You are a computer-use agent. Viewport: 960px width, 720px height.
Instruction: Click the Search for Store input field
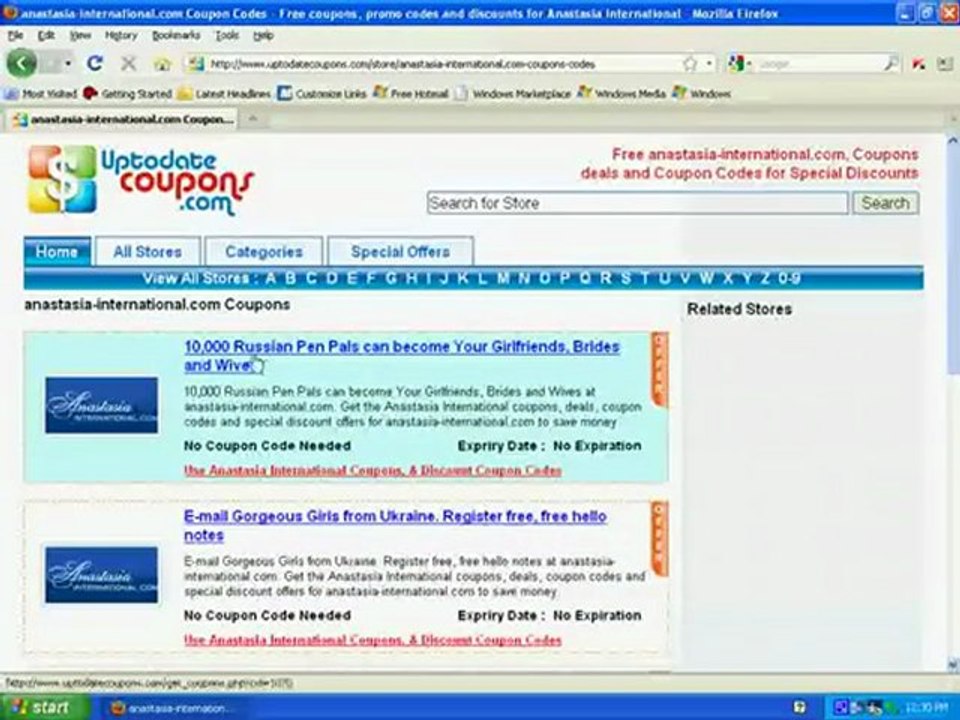click(637, 203)
